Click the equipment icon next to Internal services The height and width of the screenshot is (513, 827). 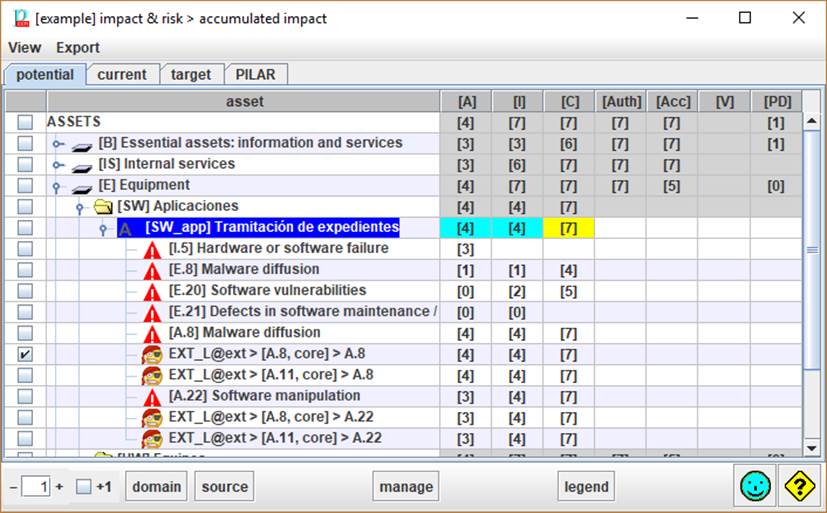coord(82,165)
